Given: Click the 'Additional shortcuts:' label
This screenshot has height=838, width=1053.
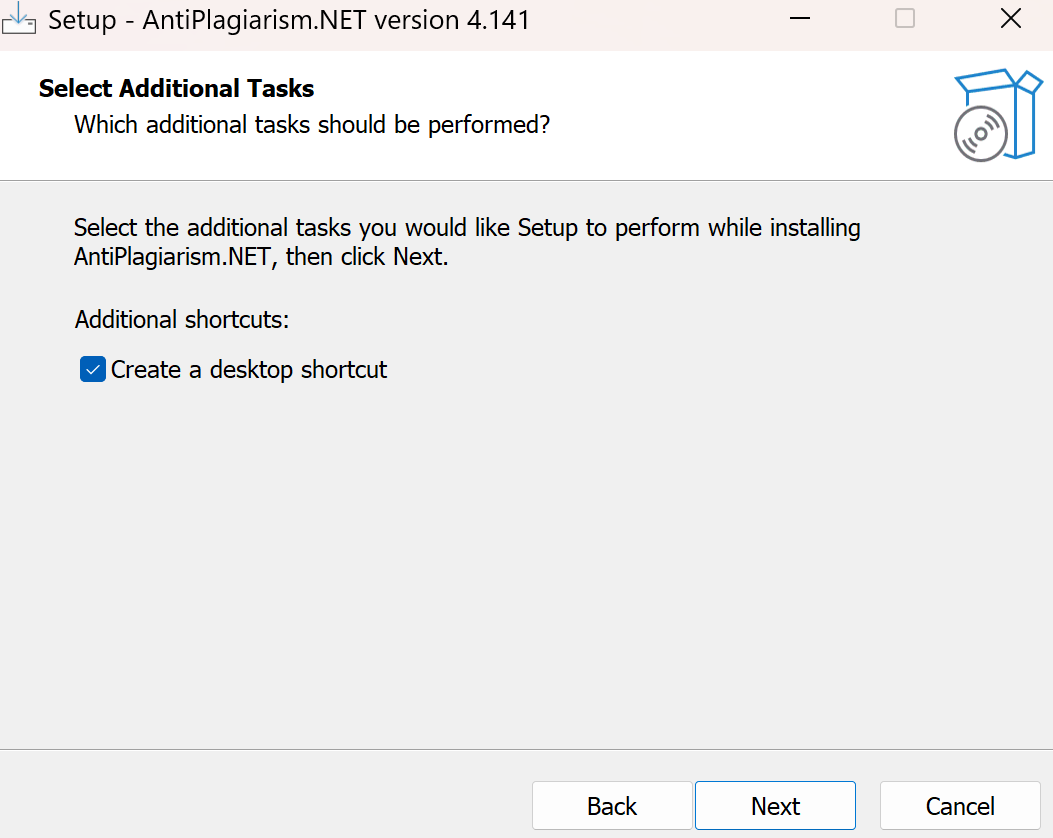Looking at the screenshot, I should click(x=181, y=320).
